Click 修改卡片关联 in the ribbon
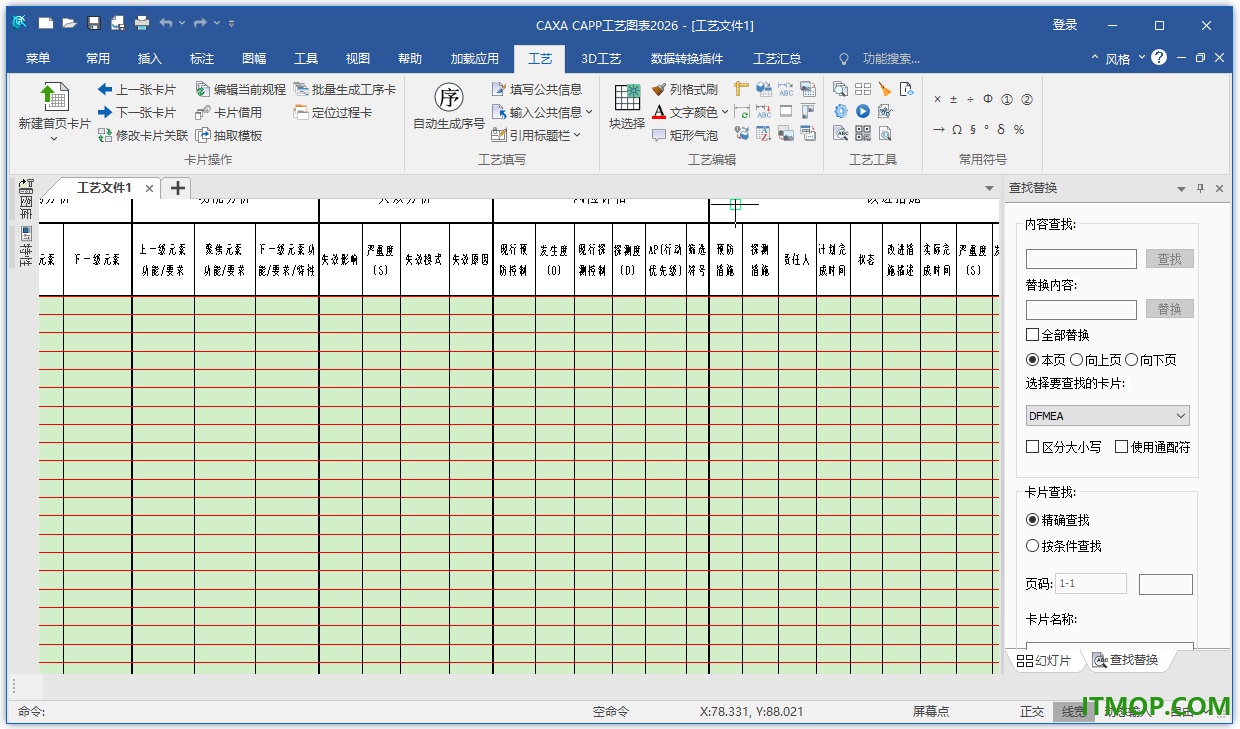This screenshot has width=1240, height=729. point(143,135)
